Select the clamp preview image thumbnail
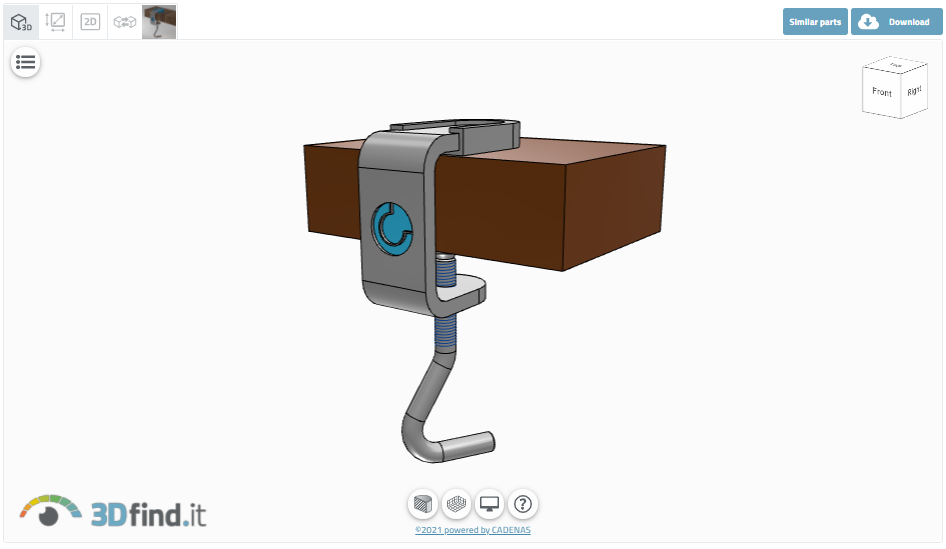Image resolution: width=946 pixels, height=549 pixels. tap(159, 22)
